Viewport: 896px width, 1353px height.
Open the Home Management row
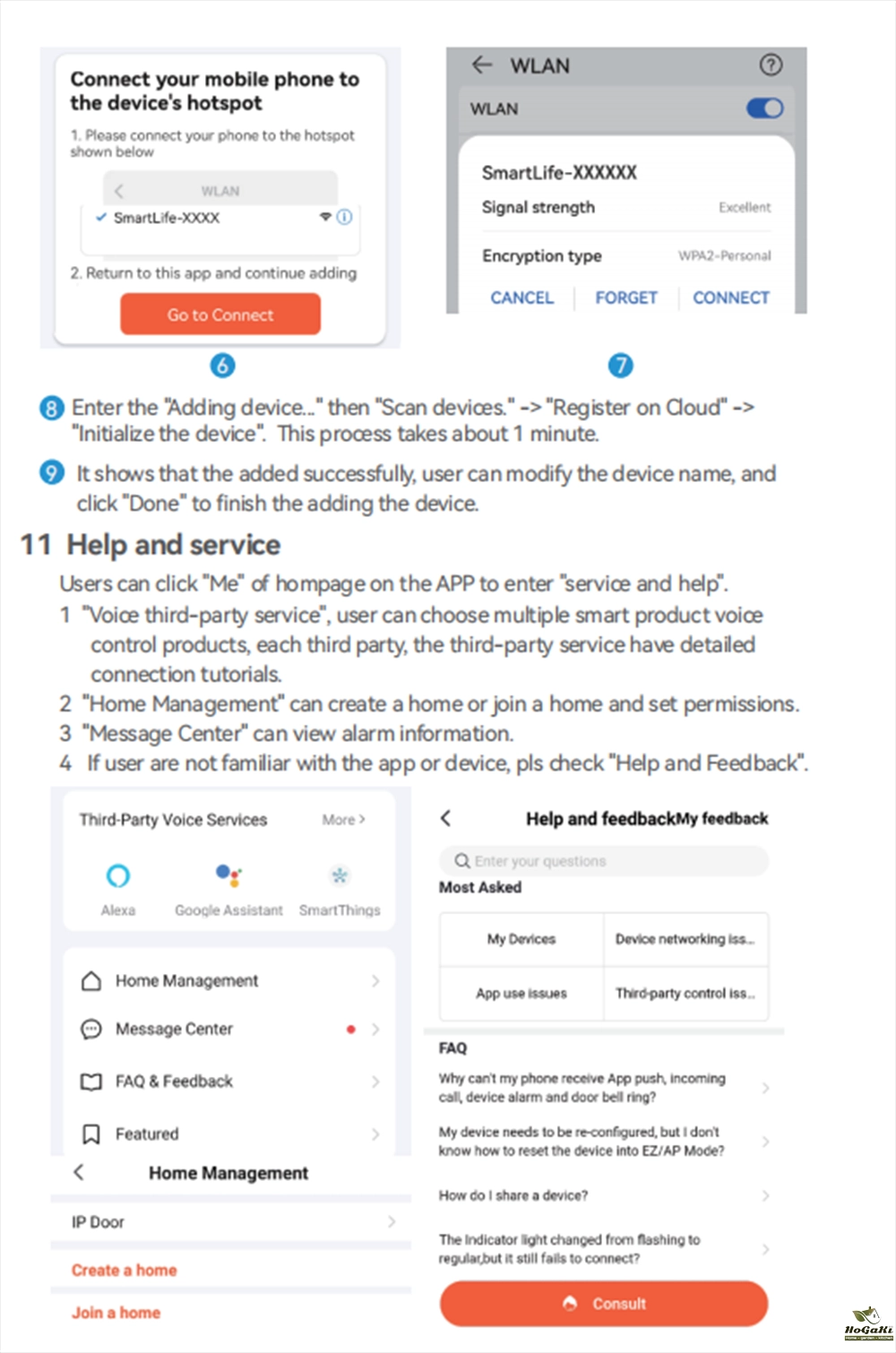point(229,981)
